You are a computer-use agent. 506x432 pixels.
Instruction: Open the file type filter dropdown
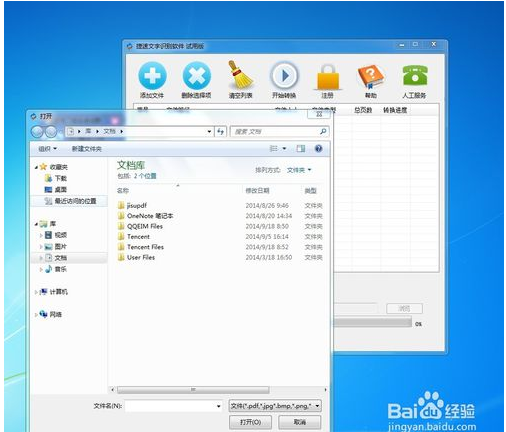(x=317, y=406)
